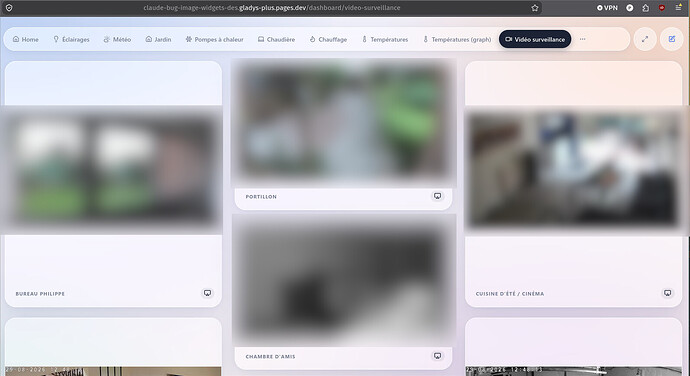Click the BUREAU PHILIPPE camera label

40,294
